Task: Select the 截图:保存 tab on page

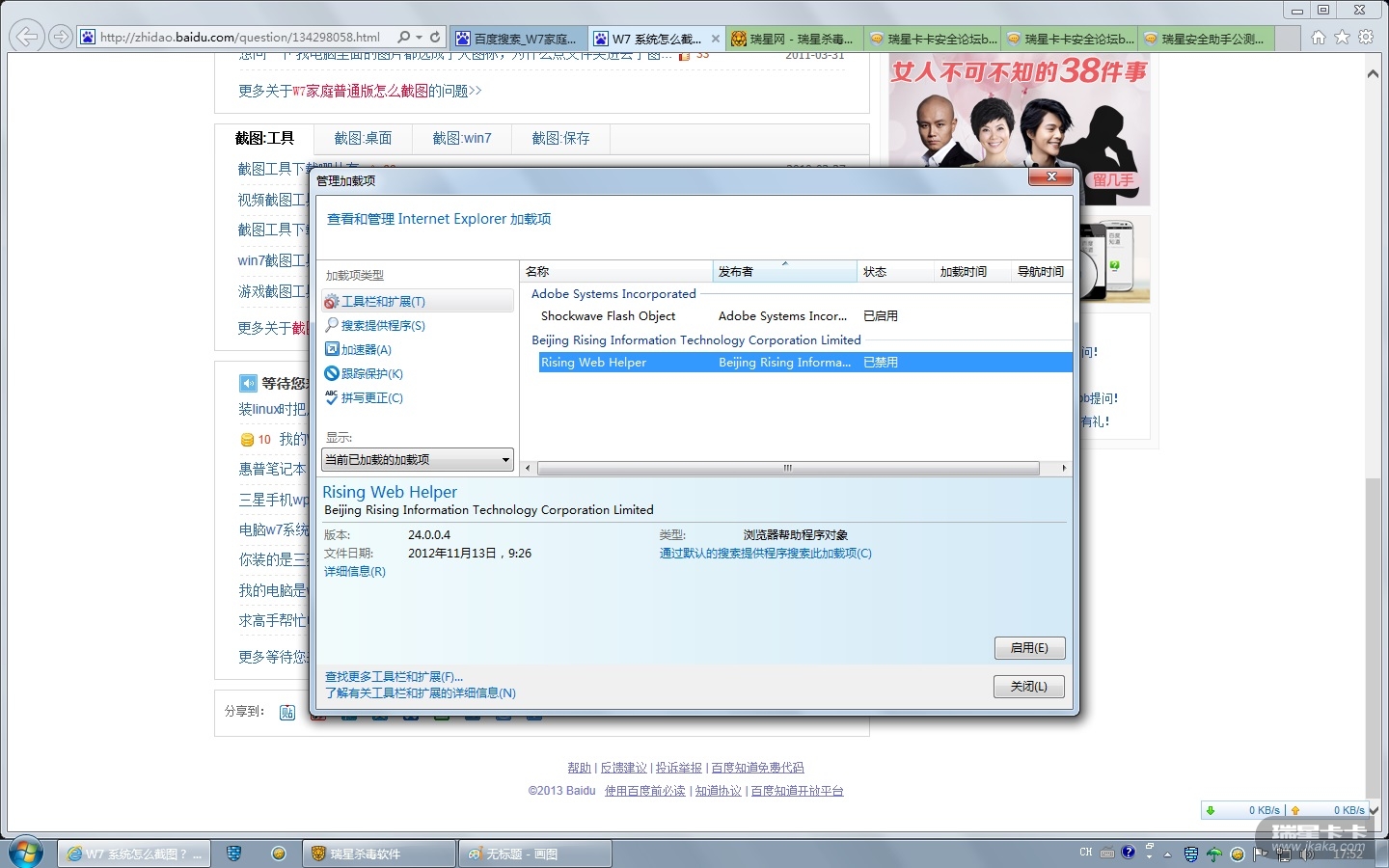Action: tap(560, 139)
